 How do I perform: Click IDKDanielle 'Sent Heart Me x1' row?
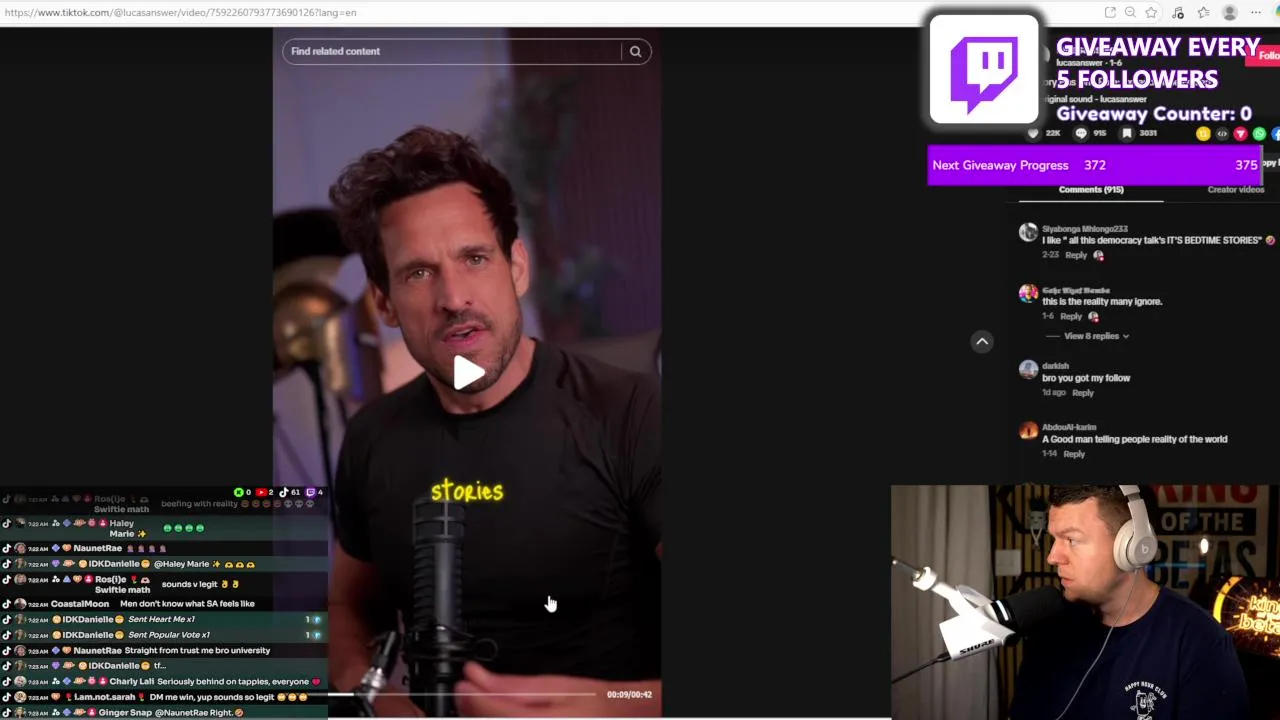pos(164,620)
